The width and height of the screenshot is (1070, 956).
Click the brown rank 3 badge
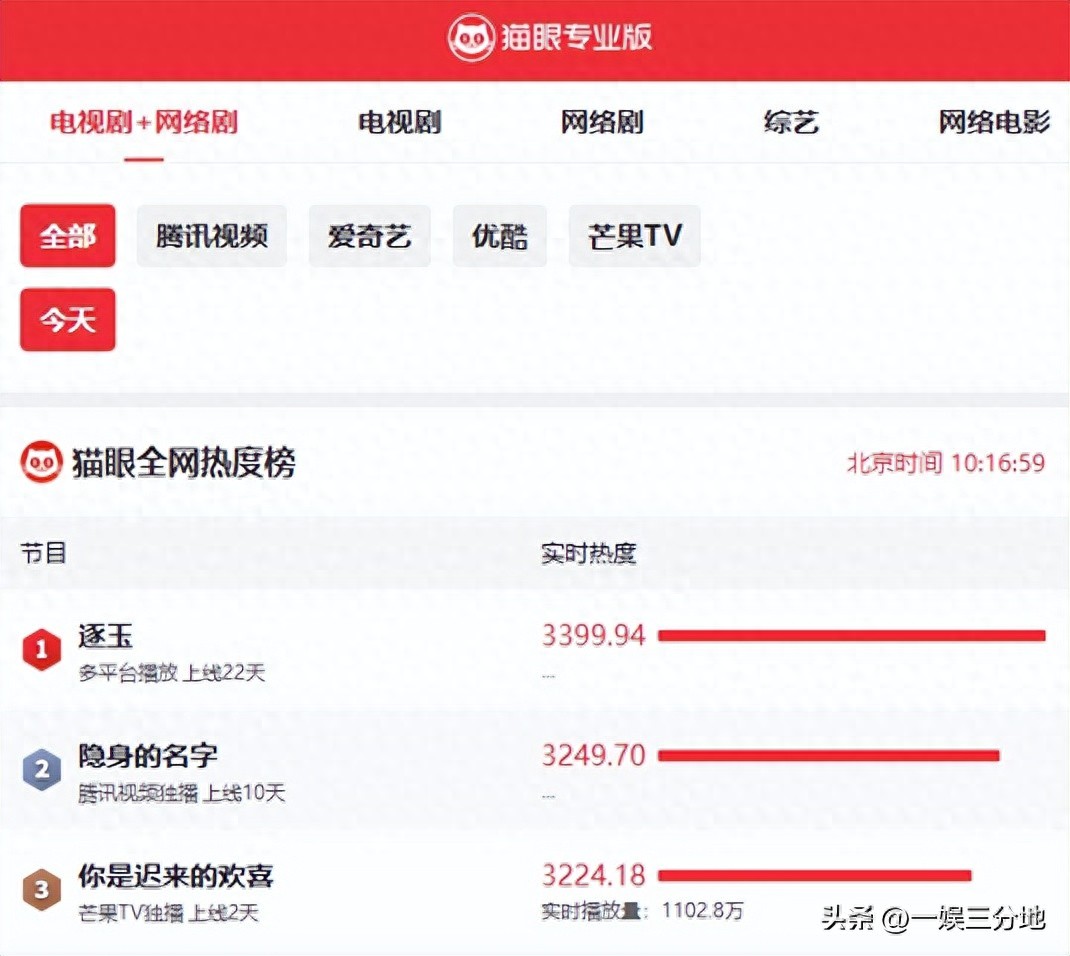(41, 890)
